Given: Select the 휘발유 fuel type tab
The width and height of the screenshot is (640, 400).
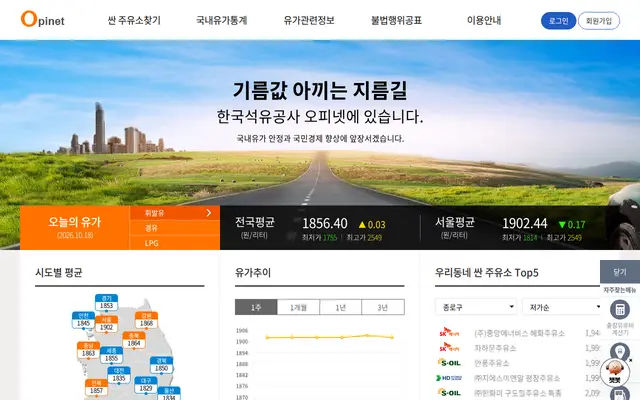Looking at the screenshot, I should tap(175, 213).
